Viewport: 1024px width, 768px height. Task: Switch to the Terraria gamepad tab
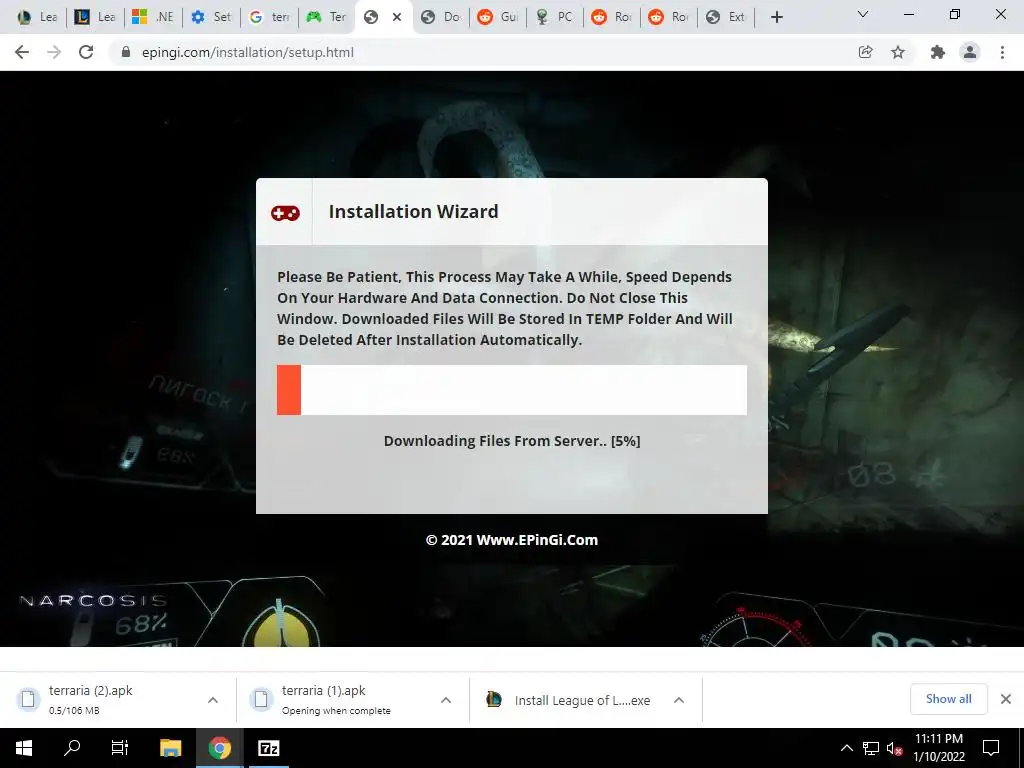[326, 17]
